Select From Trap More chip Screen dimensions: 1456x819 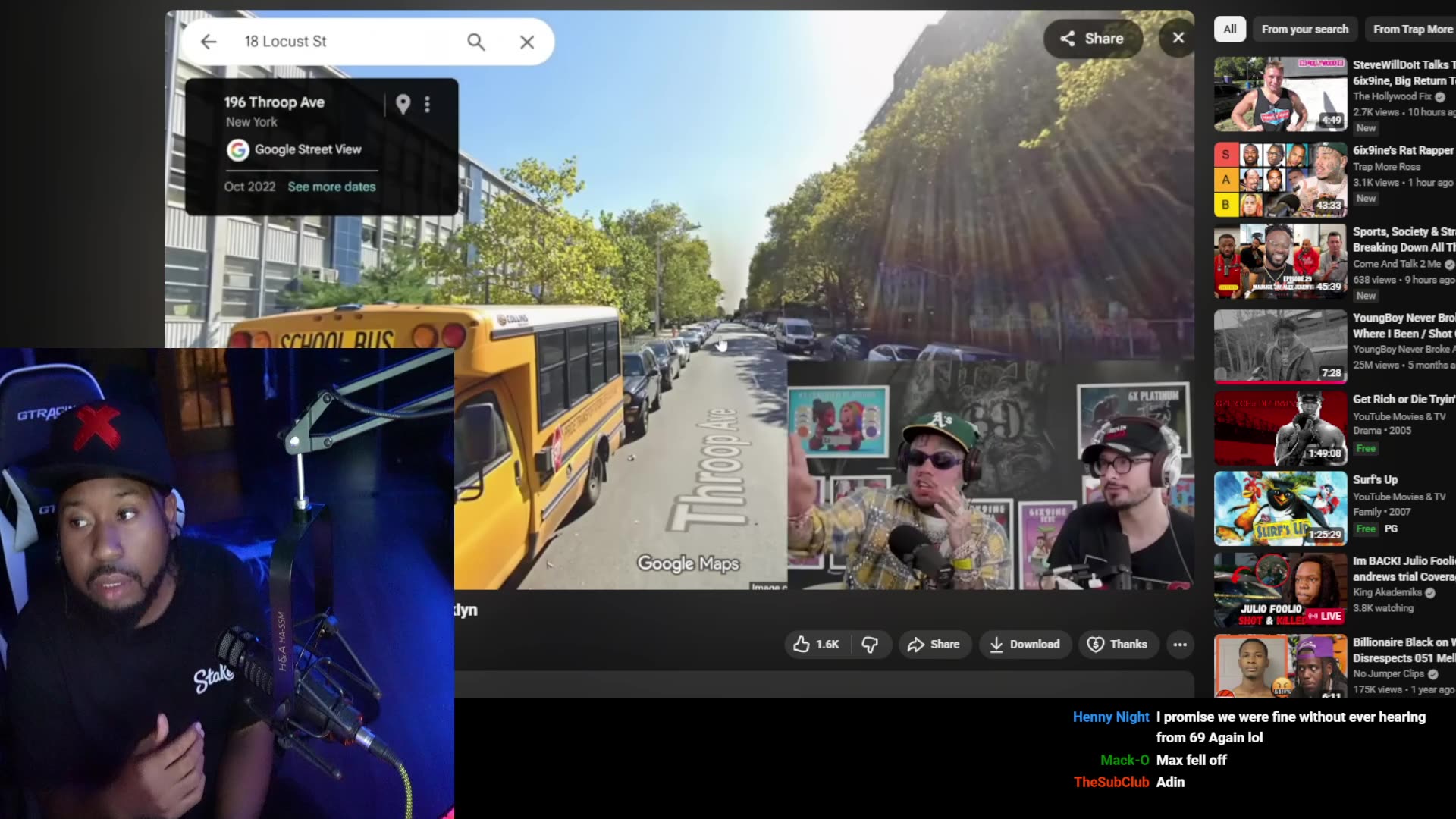pyautogui.click(x=1412, y=29)
